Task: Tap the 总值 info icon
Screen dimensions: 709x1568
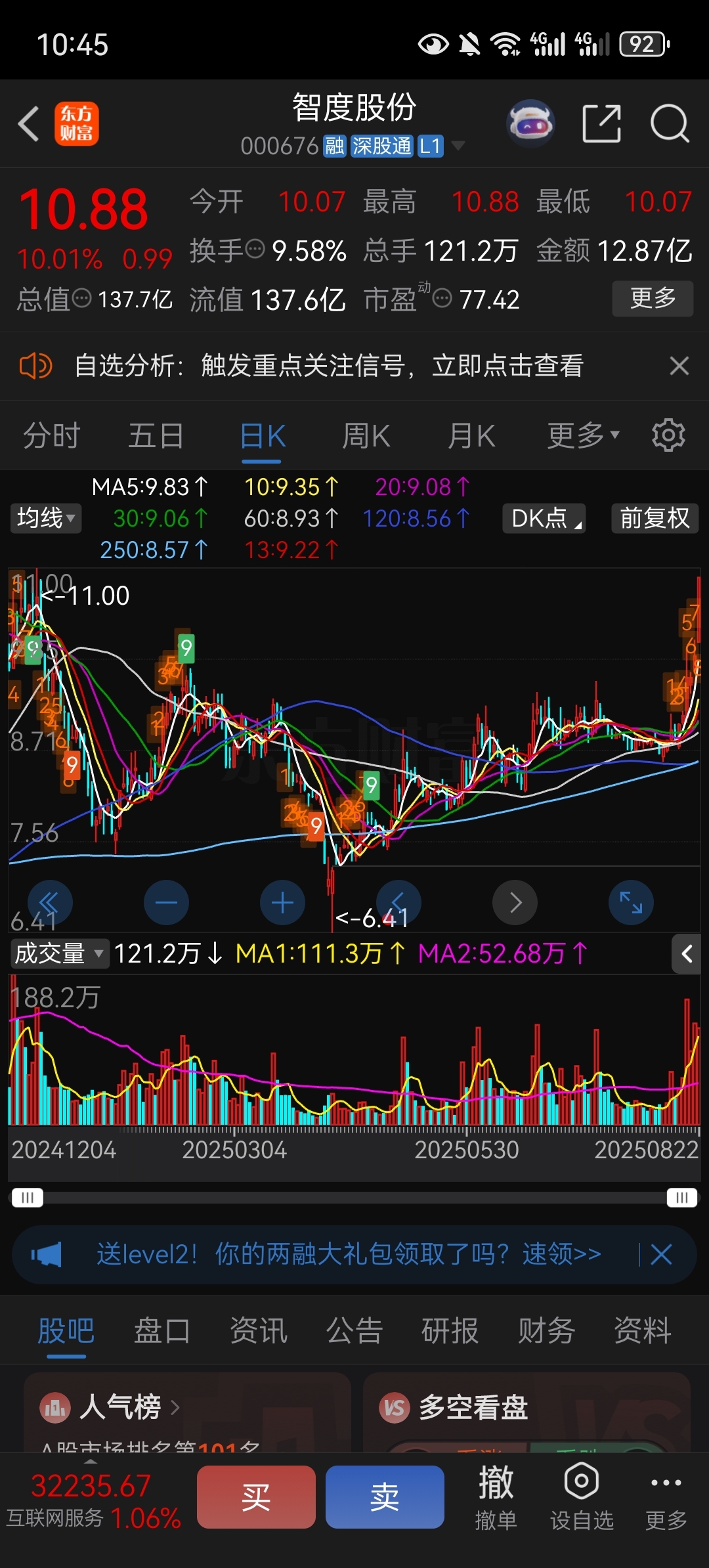Action: [x=81, y=299]
